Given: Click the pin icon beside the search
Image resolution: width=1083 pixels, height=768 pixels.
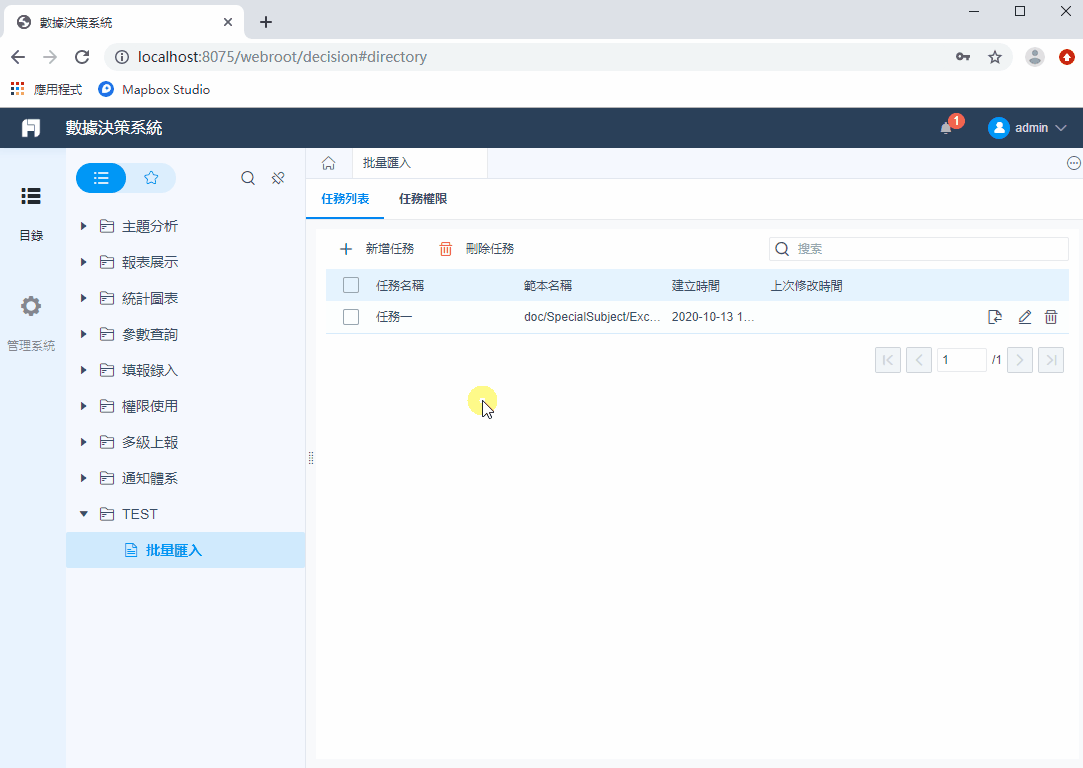Looking at the screenshot, I should point(277,177).
